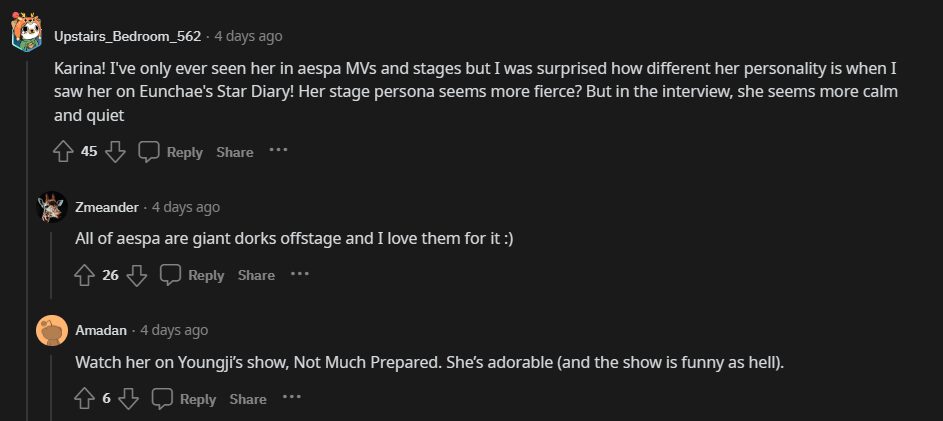Reply to Upstairs_Bedroom_562's comment
The image size is (943, 421).
pyautogui.click(x=170, y=152)
